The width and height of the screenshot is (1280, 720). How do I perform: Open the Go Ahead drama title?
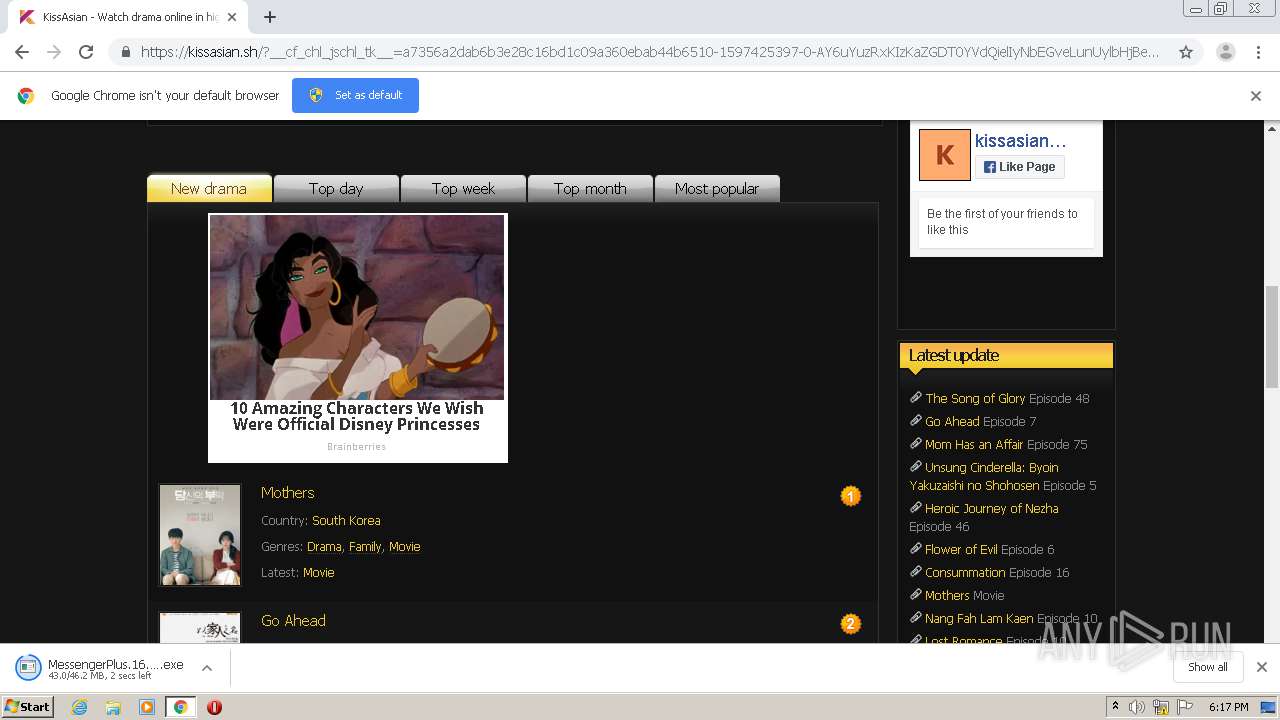(x=293, y=620)
